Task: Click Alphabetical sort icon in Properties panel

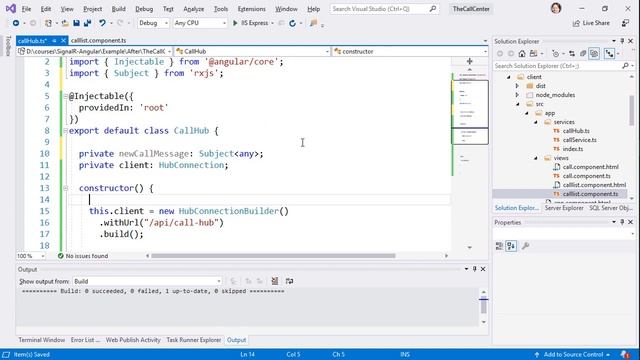Action: click(x=511, y=246)
